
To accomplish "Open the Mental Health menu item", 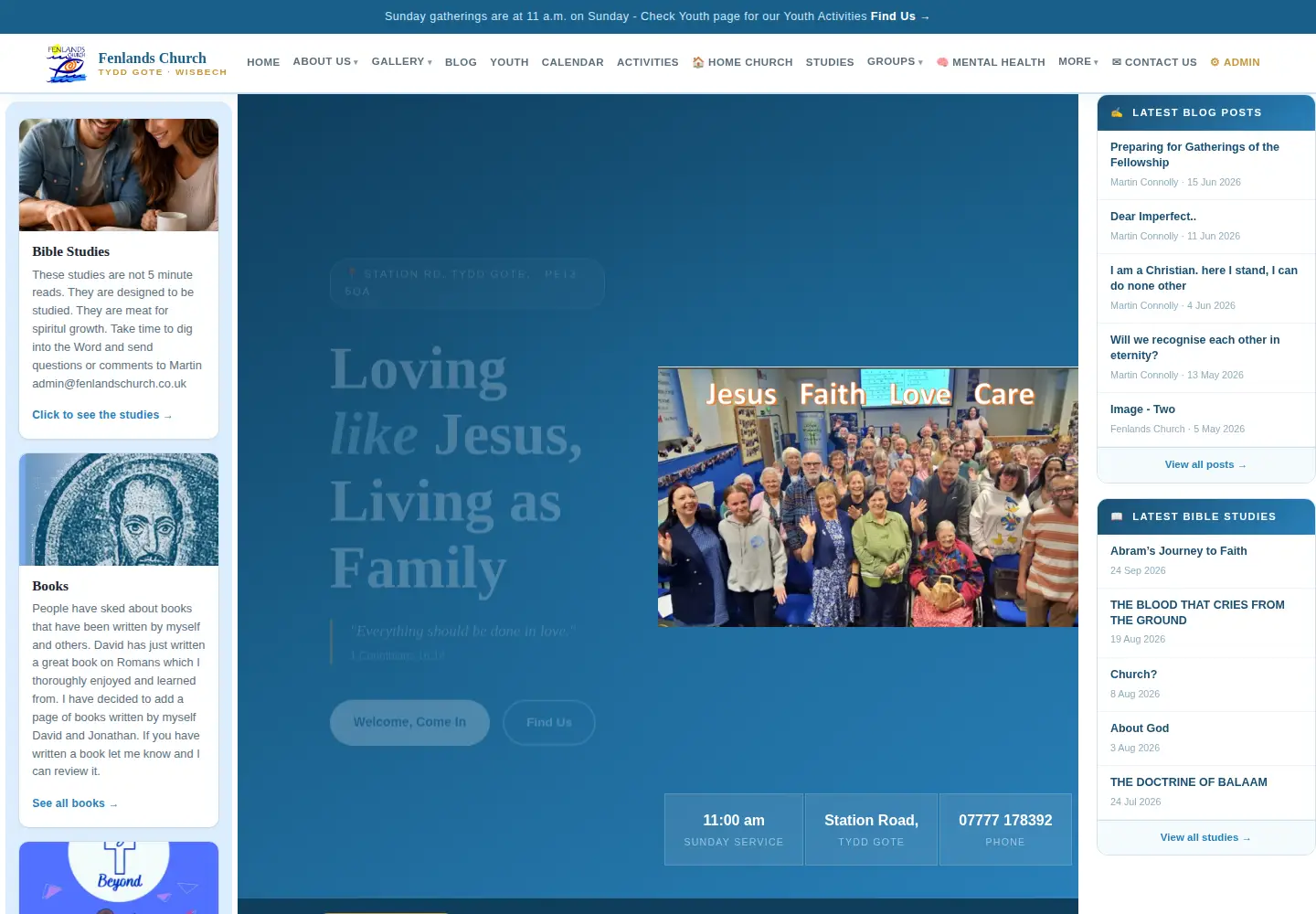I will tap(991, 62).
